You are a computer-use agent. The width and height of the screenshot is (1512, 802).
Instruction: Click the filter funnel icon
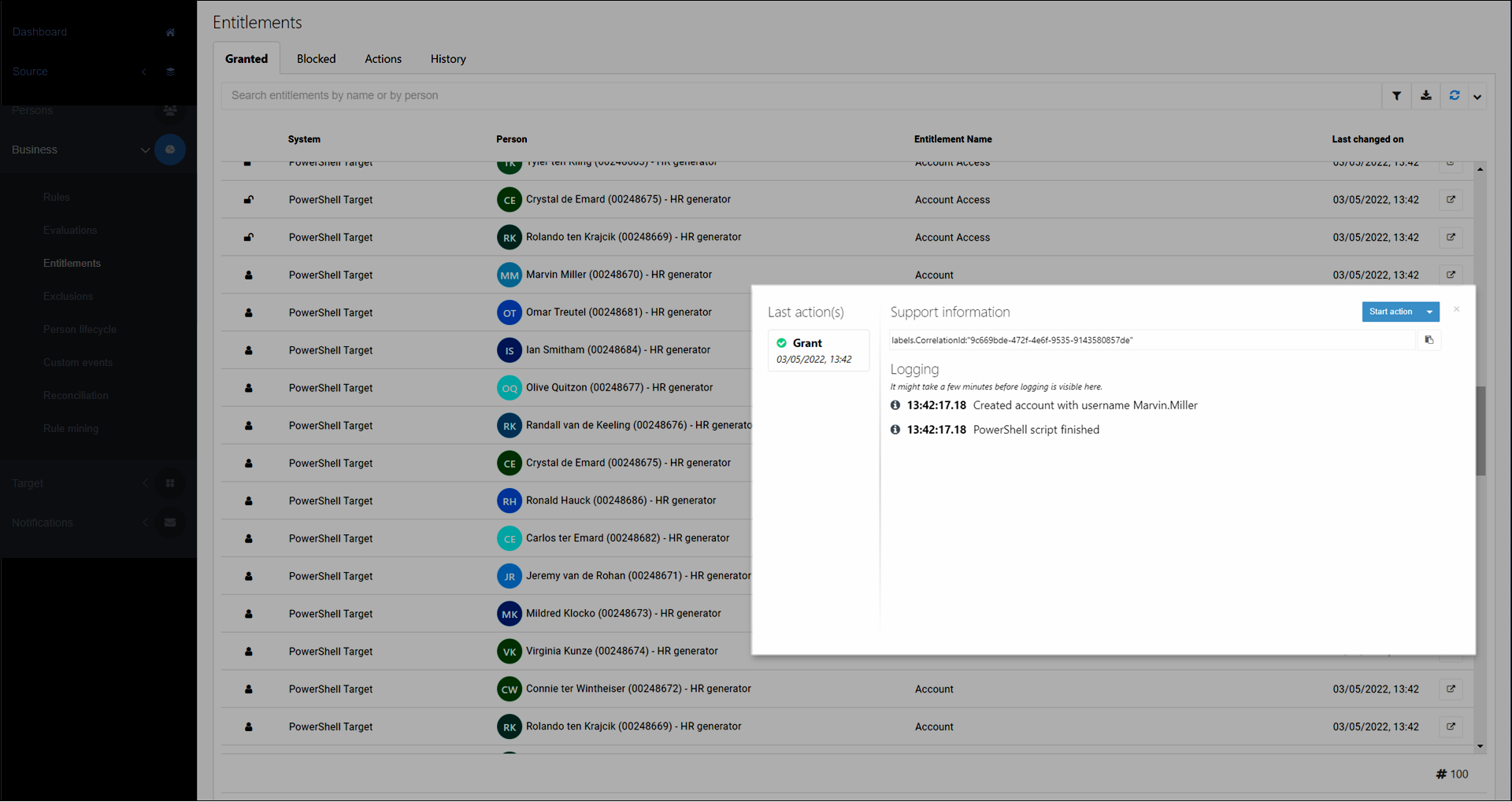point(1396,96)
